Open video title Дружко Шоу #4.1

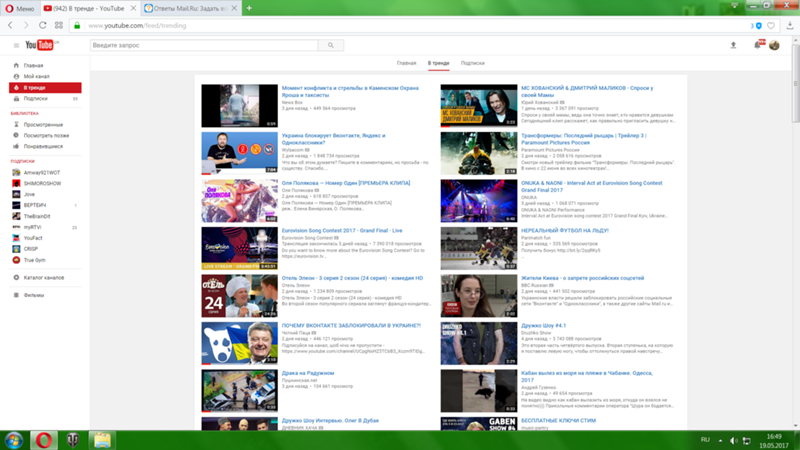(543, 326)
